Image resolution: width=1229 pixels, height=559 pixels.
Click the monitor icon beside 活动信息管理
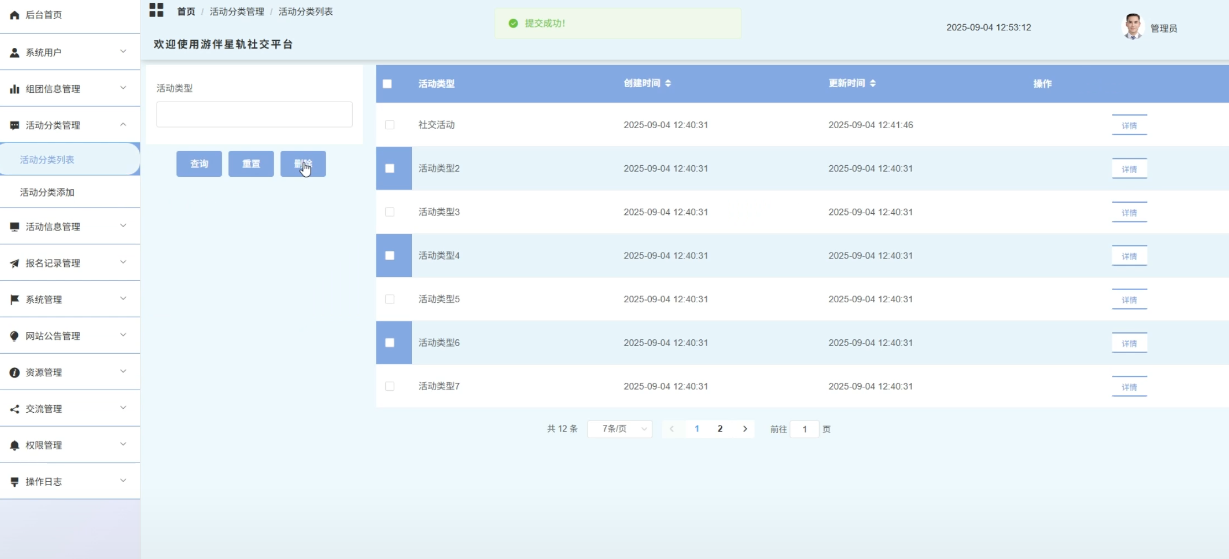tap(15, 227)
